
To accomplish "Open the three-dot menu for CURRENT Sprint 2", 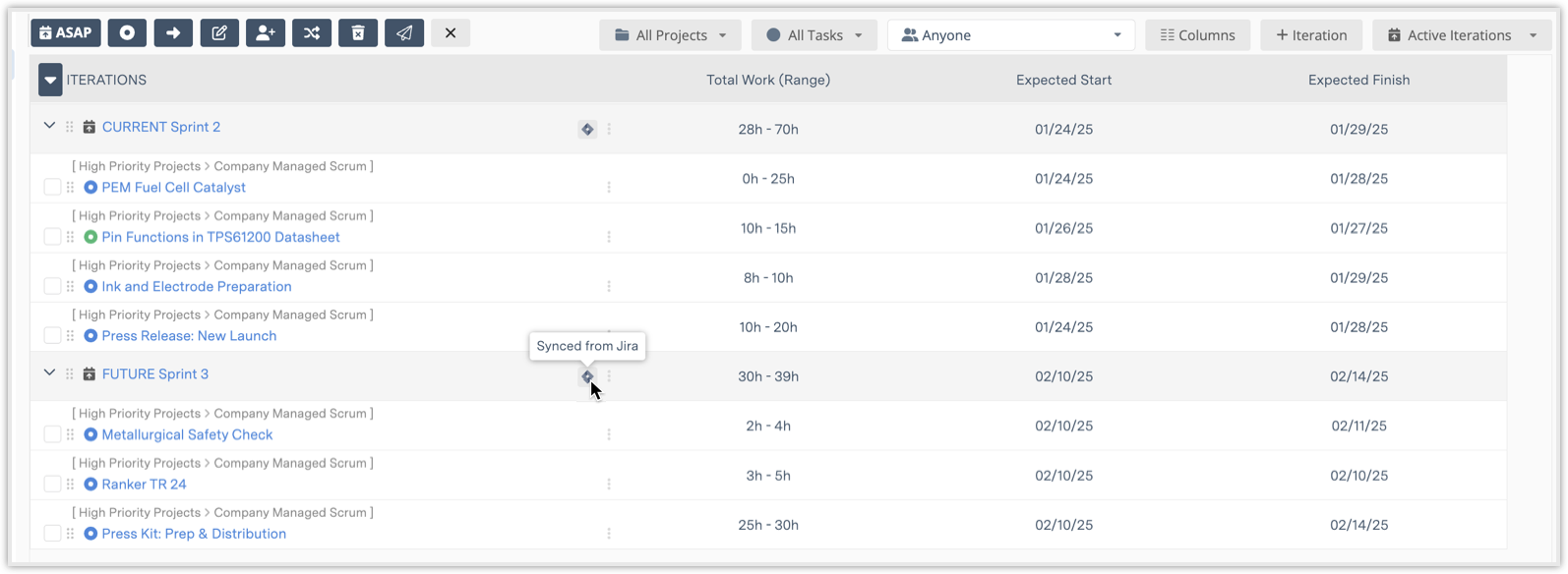I will point(609,129).
